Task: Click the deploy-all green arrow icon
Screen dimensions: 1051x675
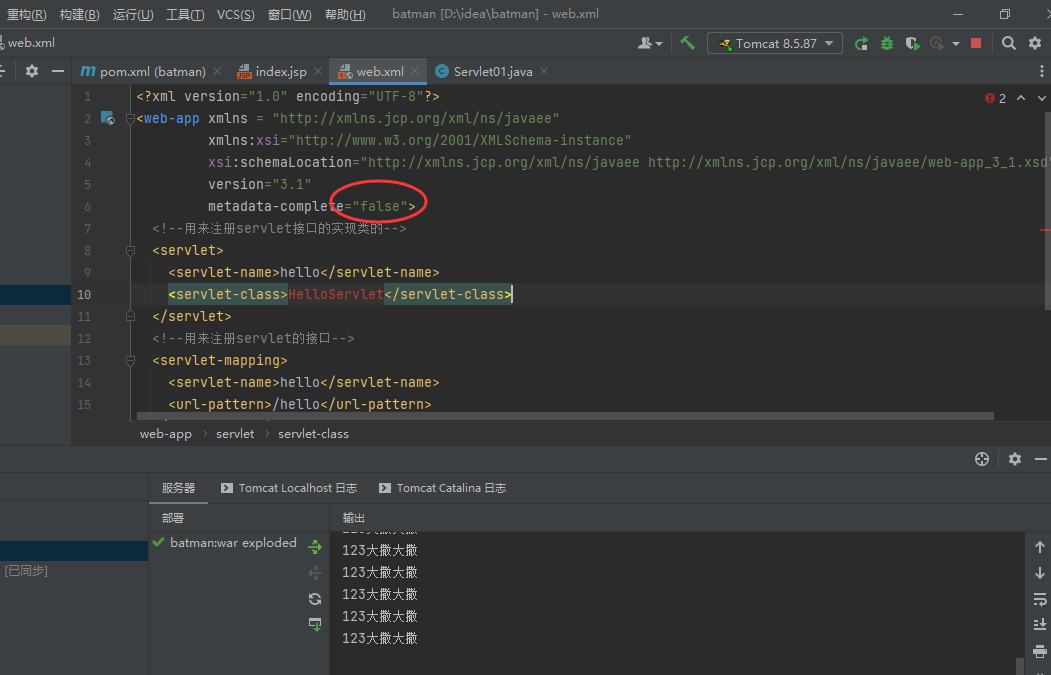Action: point(314,547)
